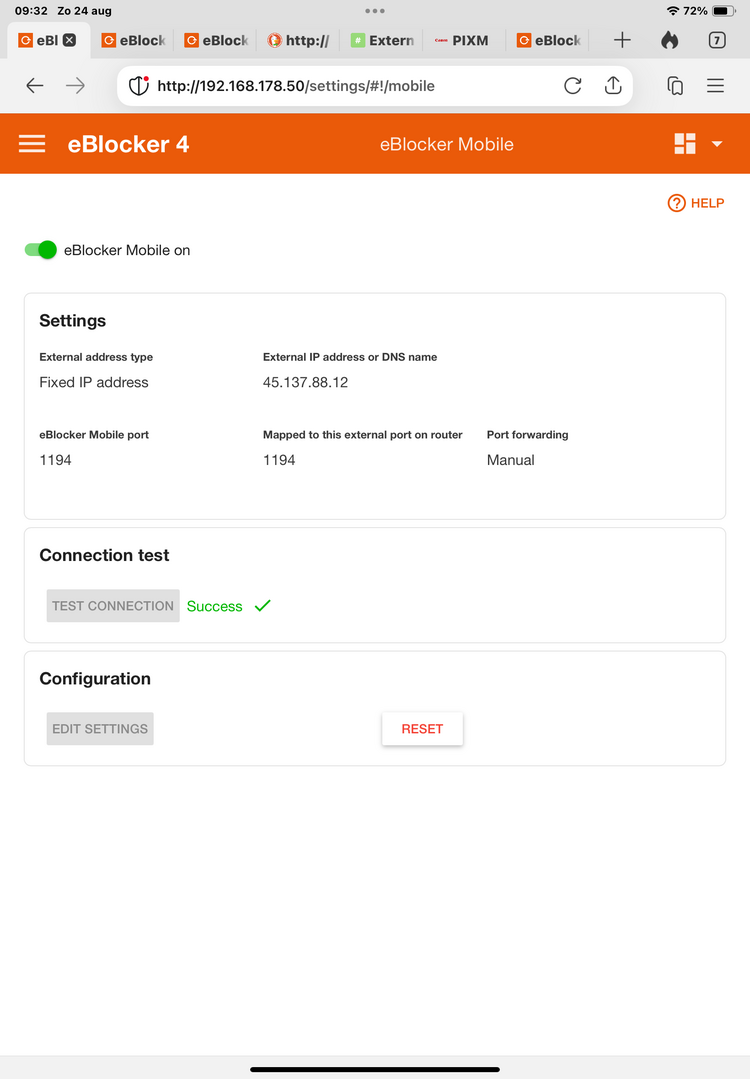Click the Manual port forwarding value
Viewport: 750px width, 1079px height.
(511, 460)
